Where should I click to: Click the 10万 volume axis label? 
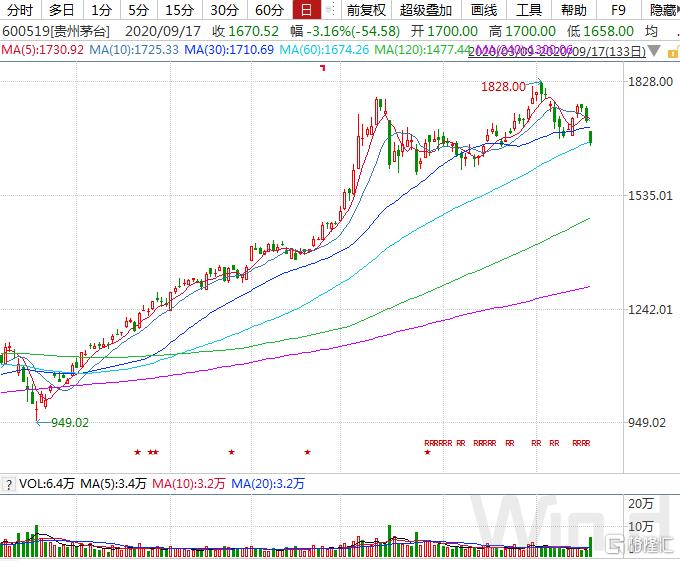click(641, 527)
